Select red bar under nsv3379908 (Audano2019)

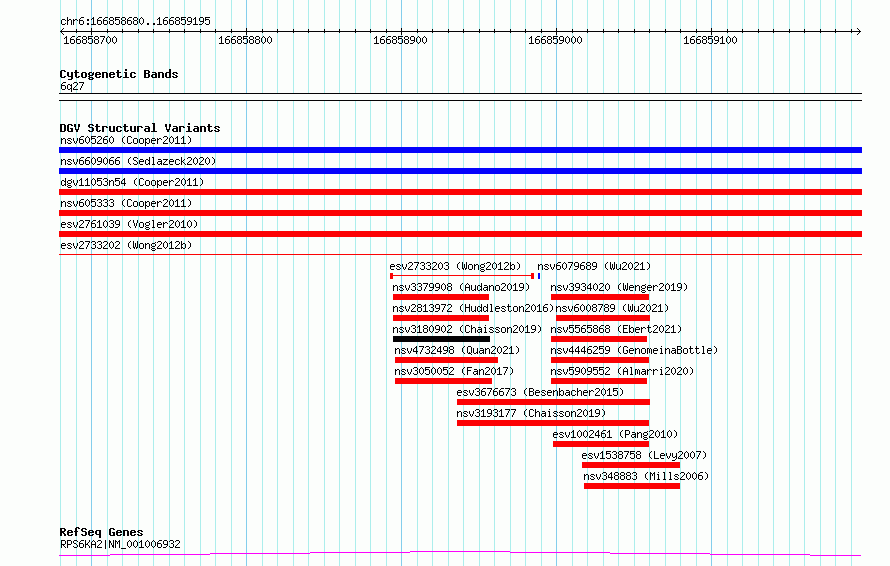(440, 297)
